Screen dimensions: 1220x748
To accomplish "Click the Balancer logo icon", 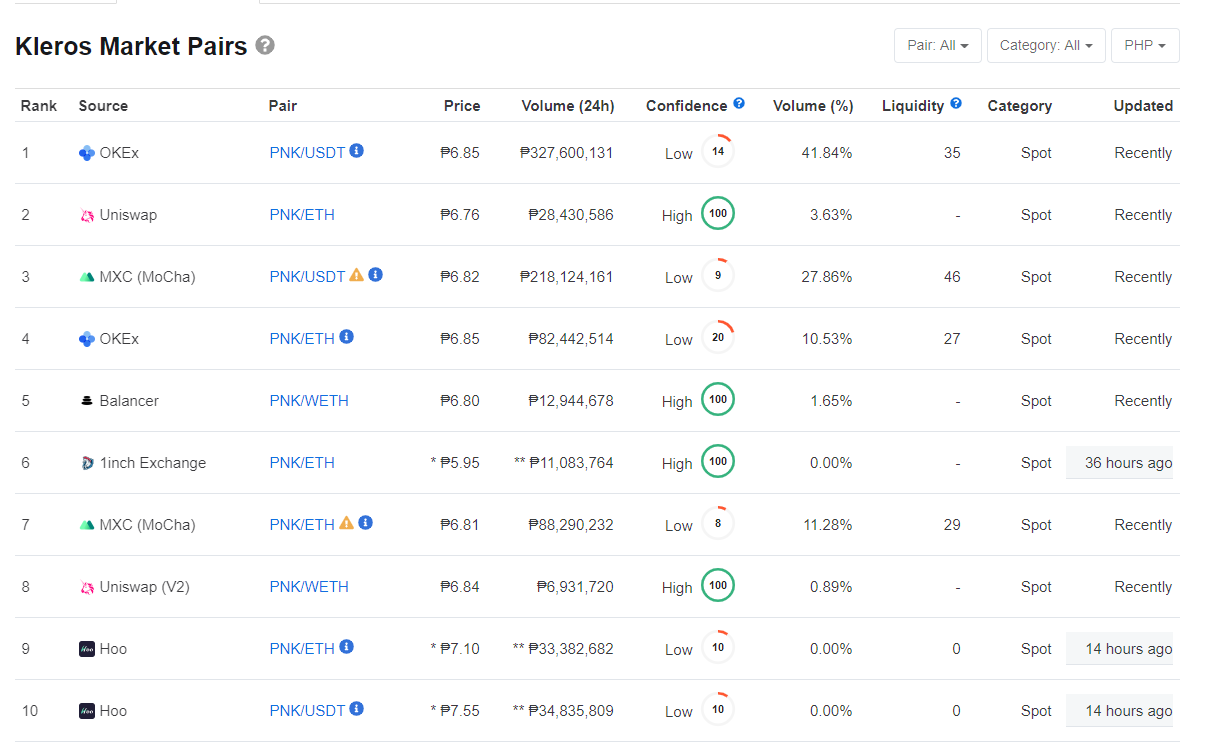I will 87,401.
